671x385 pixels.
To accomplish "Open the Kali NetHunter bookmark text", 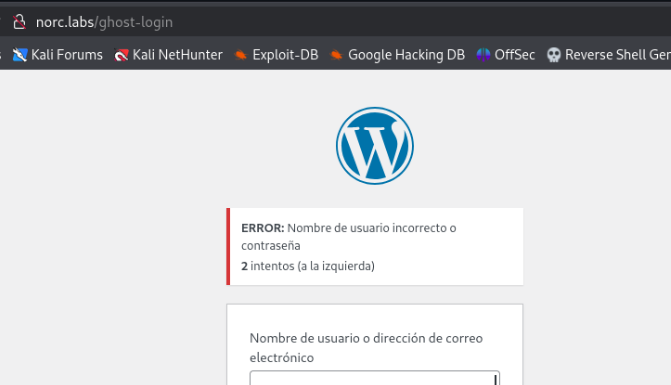I will tap(178, 55).
